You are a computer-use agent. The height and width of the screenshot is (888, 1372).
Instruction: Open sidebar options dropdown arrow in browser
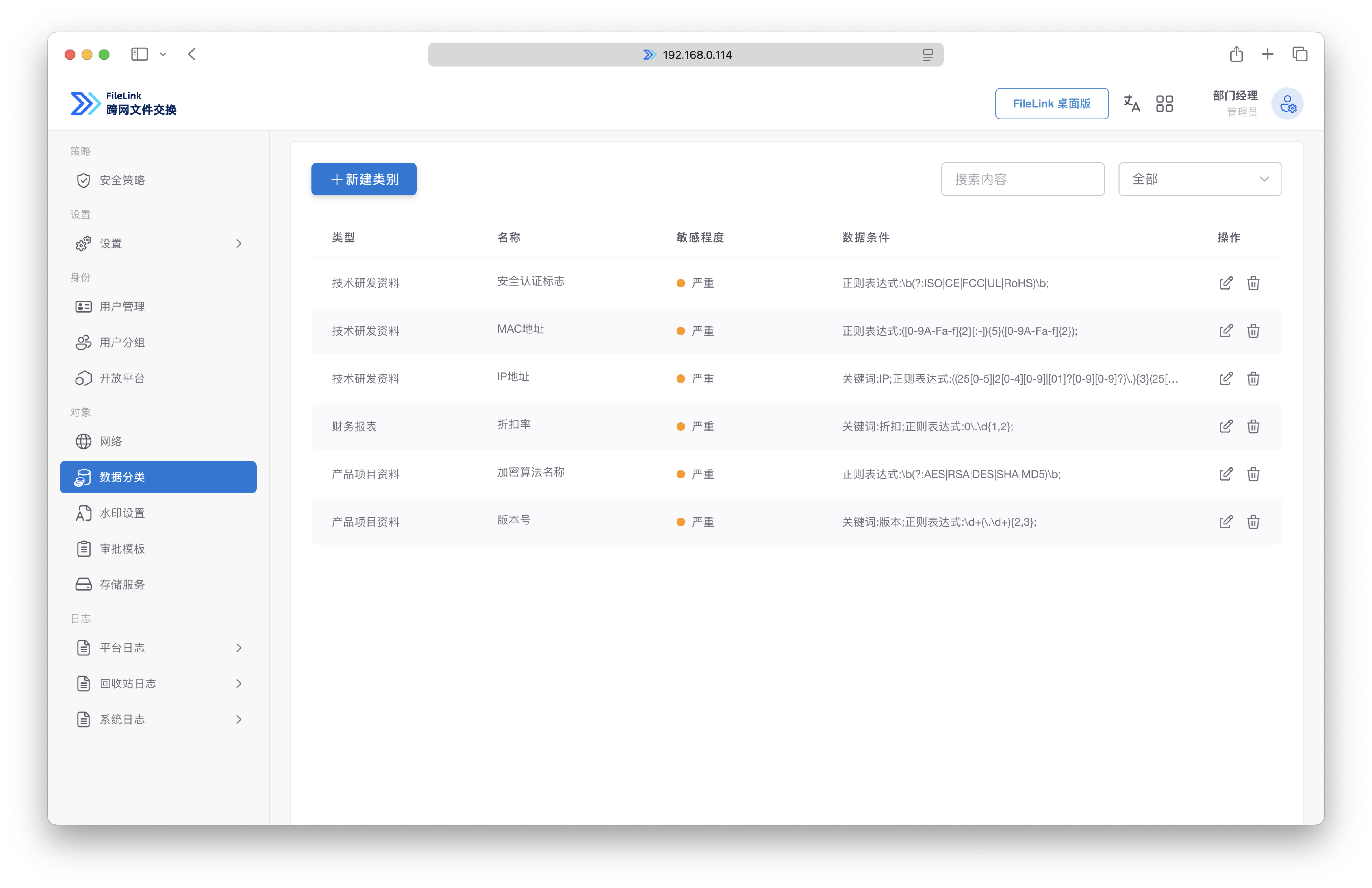coord(163,54)
